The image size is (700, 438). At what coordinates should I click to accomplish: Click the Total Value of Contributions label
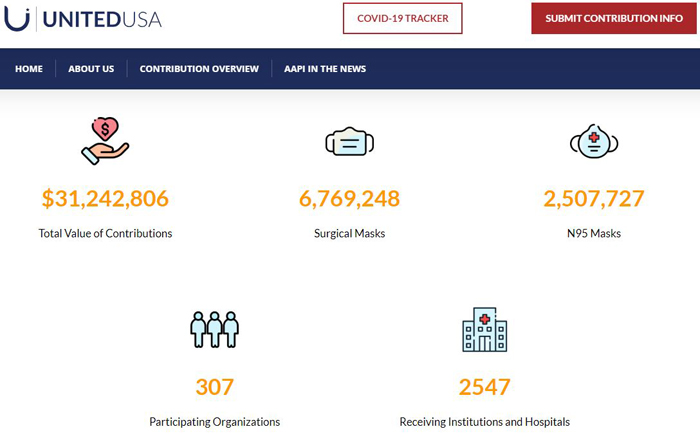coord(105,233)
